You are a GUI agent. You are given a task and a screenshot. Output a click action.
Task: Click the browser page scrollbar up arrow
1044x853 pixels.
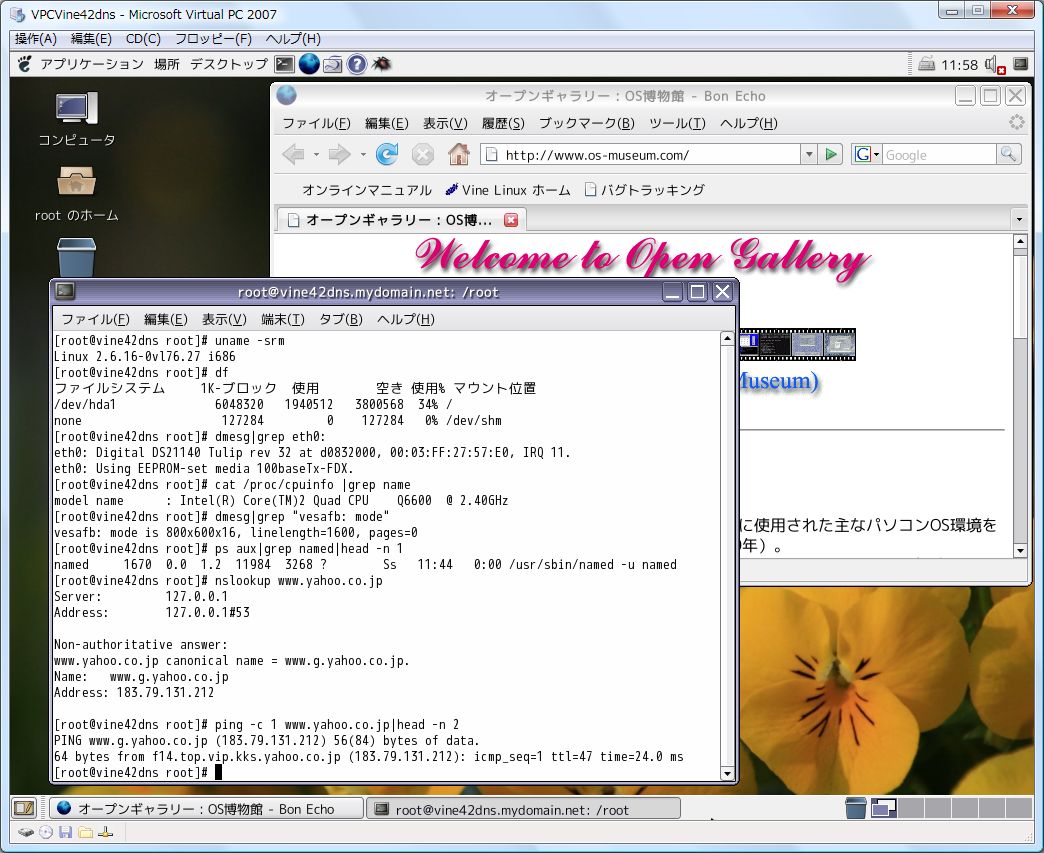tap(1020, 242)
